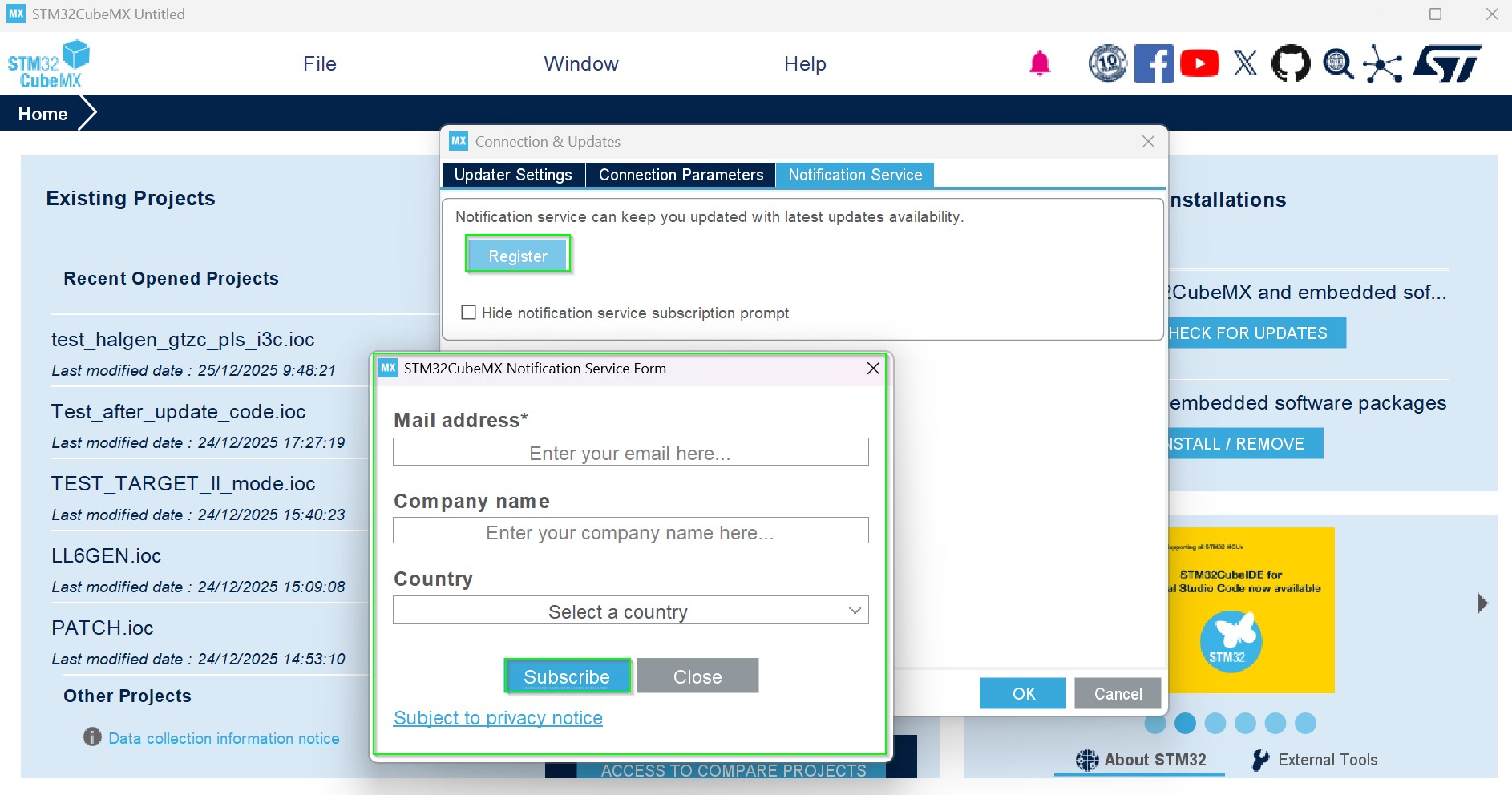
Task: Click the Mail address input field
Action: (630, 452)
